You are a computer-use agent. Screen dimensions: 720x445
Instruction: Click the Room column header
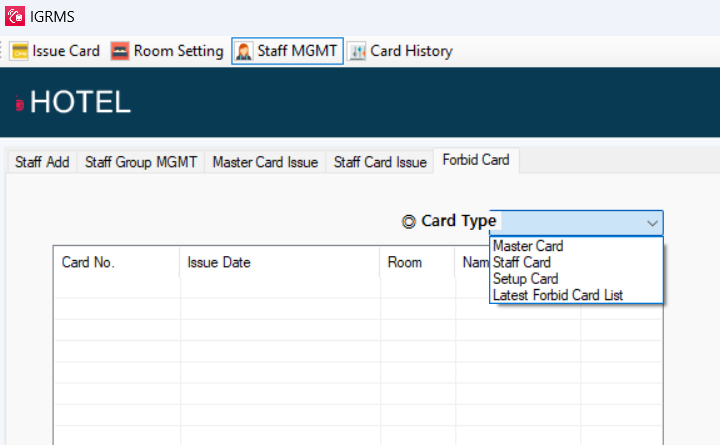point(417,262)
